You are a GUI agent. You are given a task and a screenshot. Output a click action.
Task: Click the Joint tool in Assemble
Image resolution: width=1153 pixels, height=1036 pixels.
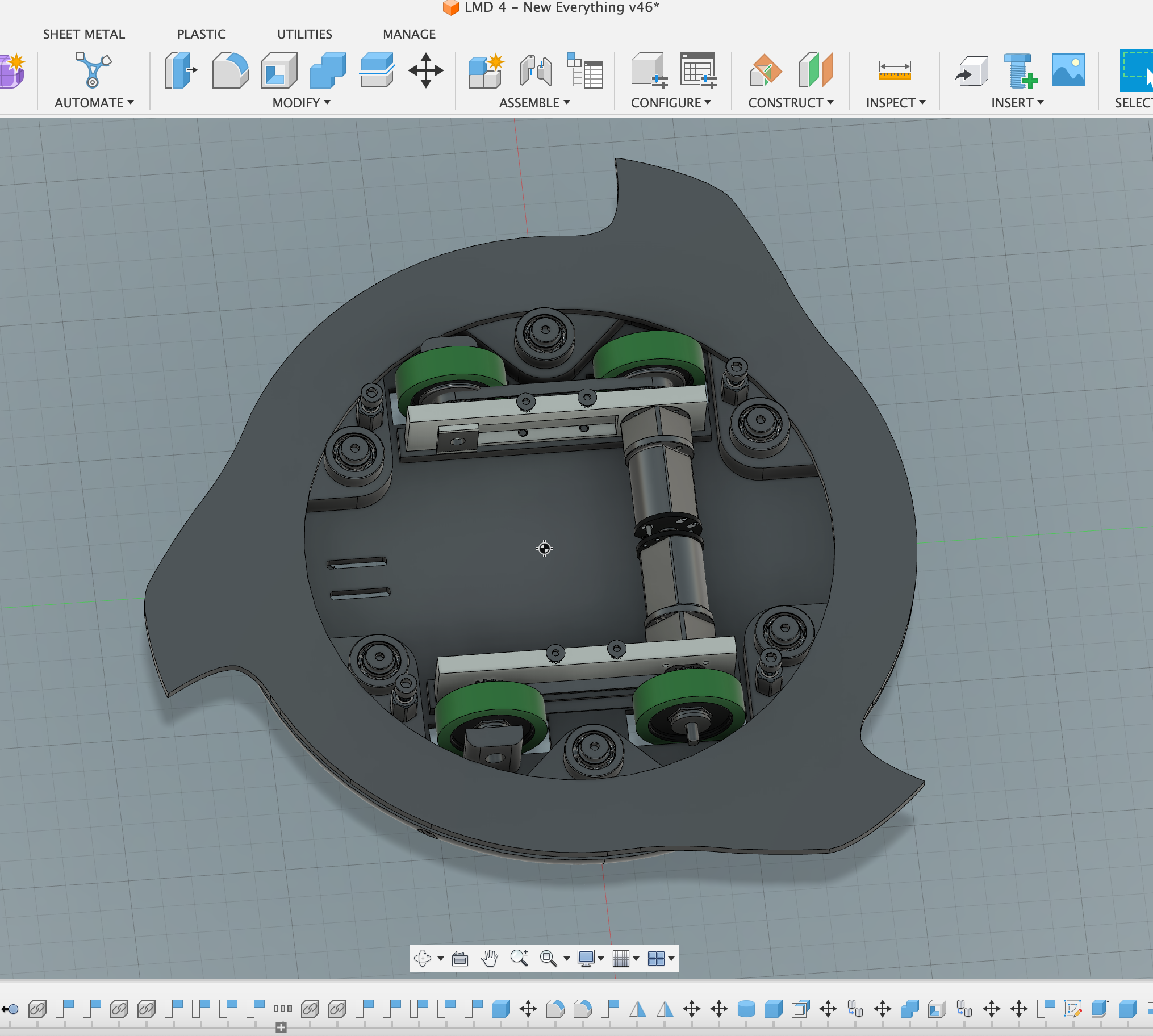point(536,70)
